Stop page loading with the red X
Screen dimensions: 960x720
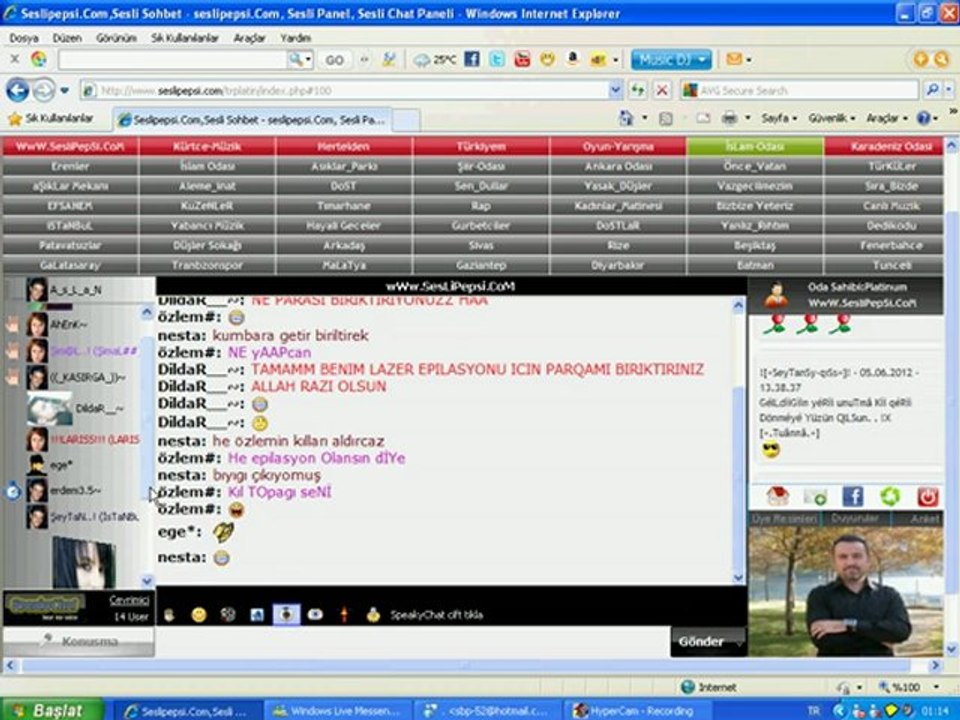(x=662, y=91)
